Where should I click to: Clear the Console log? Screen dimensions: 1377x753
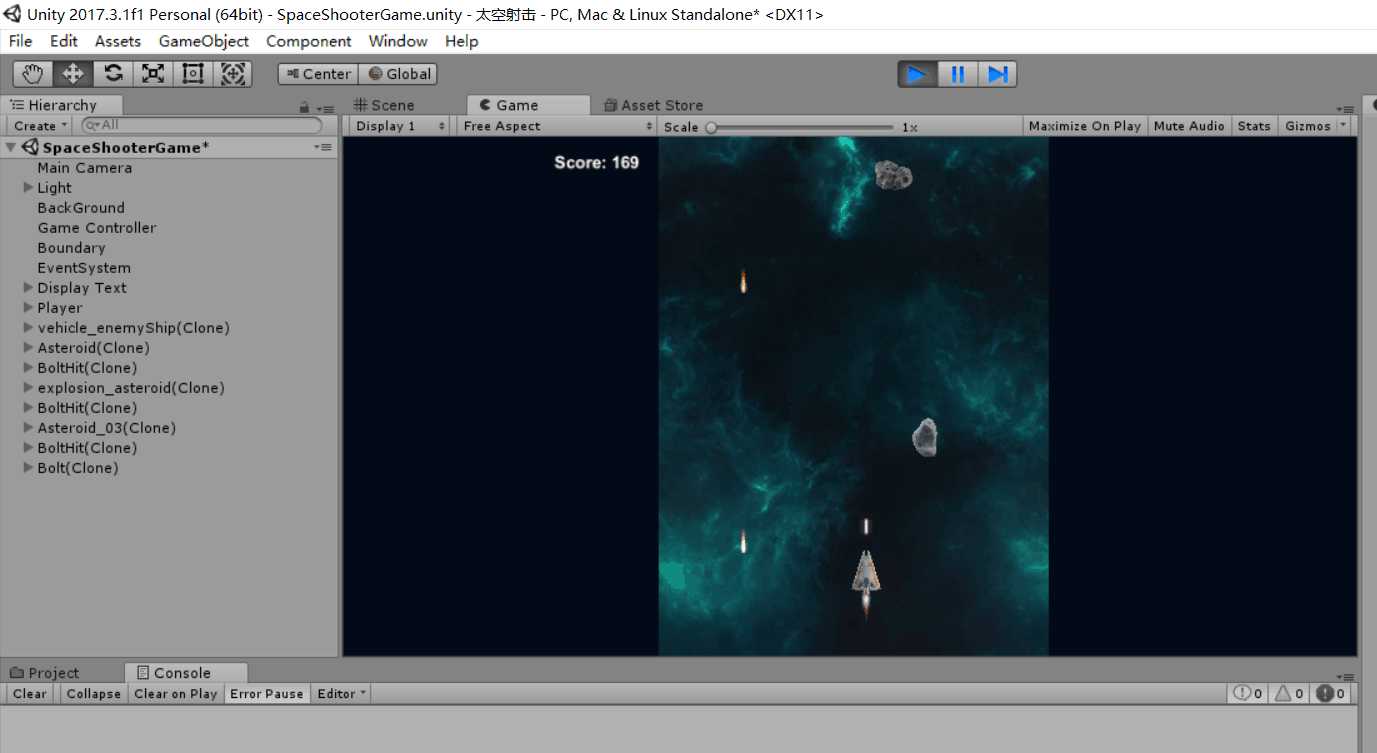tap(30, 693)
